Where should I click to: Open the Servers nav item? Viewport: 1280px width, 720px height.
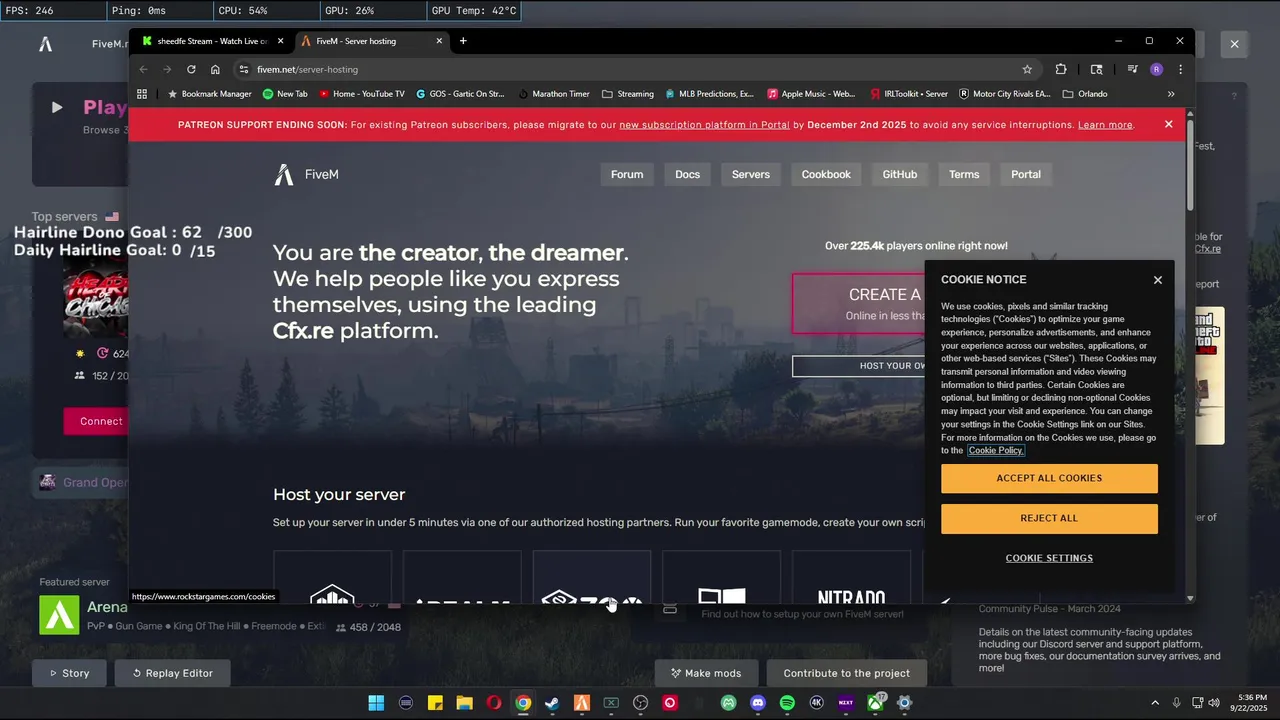(751, 174)
